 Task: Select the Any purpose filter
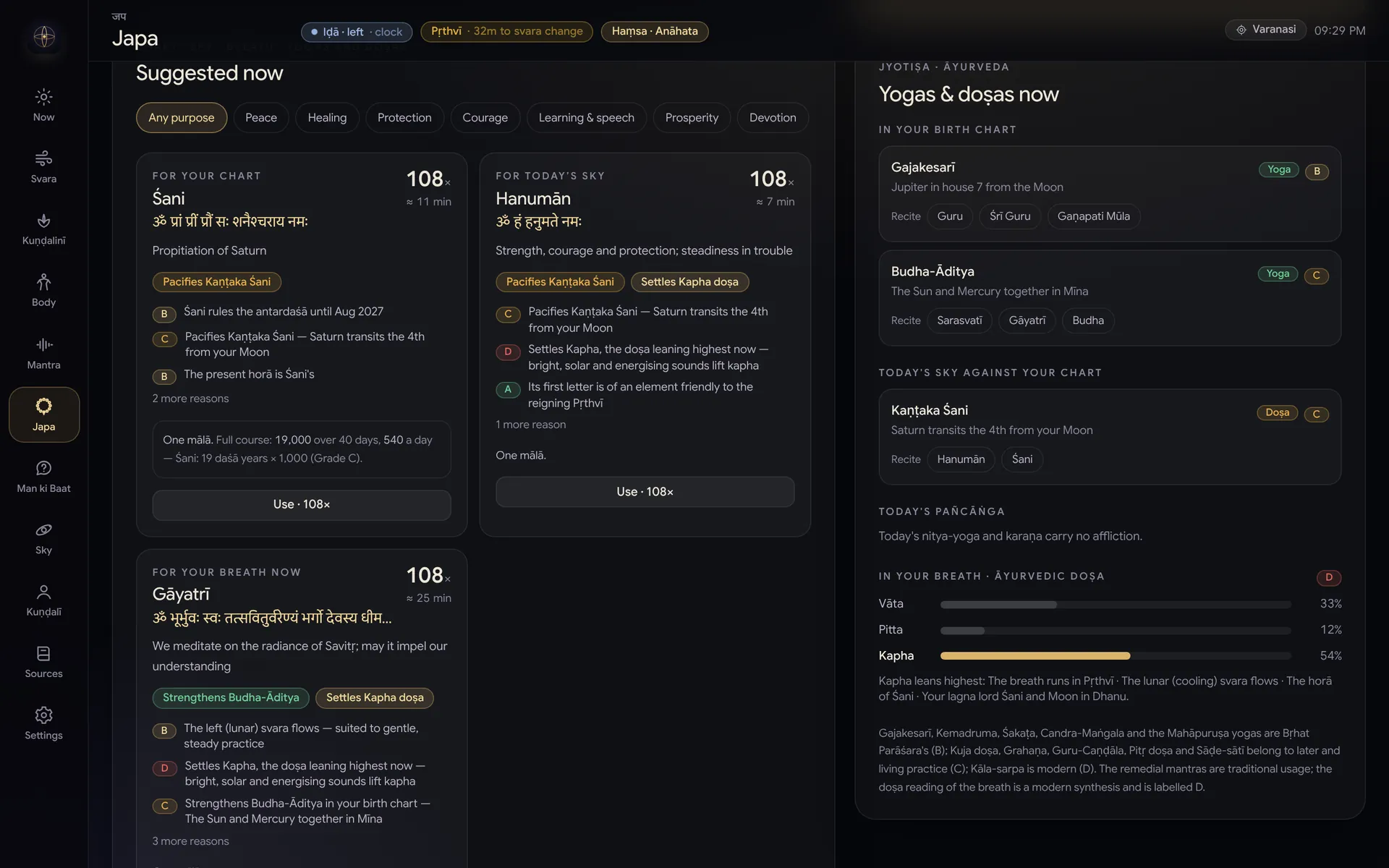click(x=182, y=118)
